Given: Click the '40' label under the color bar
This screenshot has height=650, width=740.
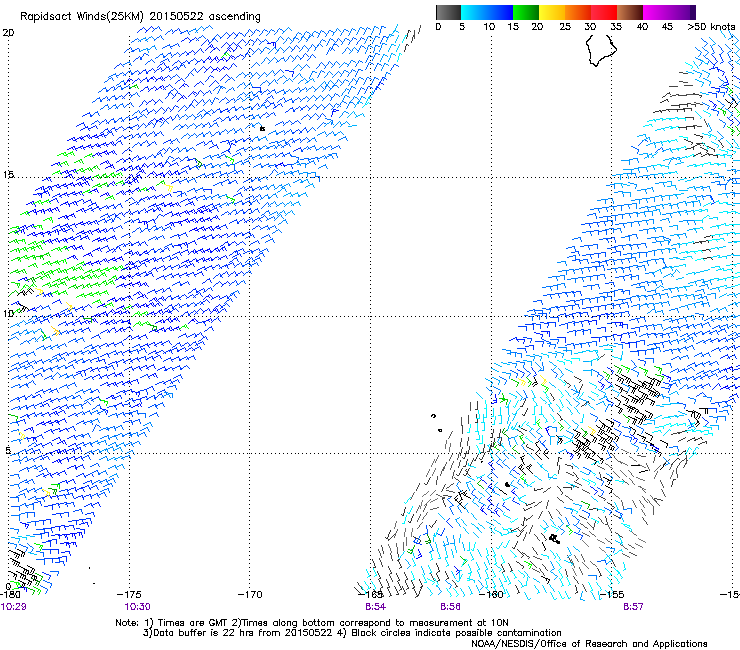Looking at the screenshot, I should (642, 27).
